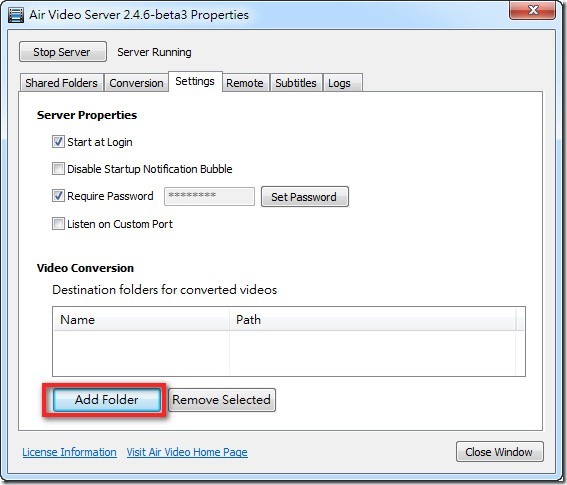Uncheck Start at Login
Viewport: 567px width, 485px height.
click(58, 142)
